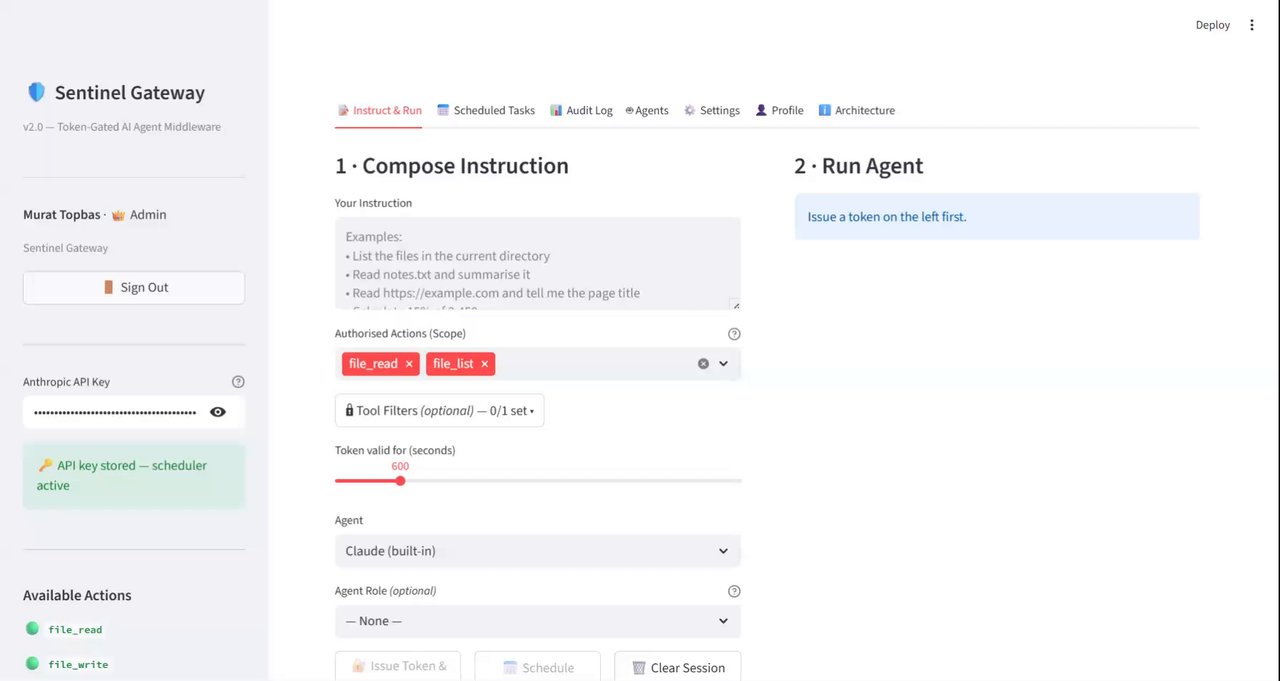Open the Agent dropdown showing Claude (built-in)
The width and height of the screenshot is (1280, 681).
[x=537, y=551]
